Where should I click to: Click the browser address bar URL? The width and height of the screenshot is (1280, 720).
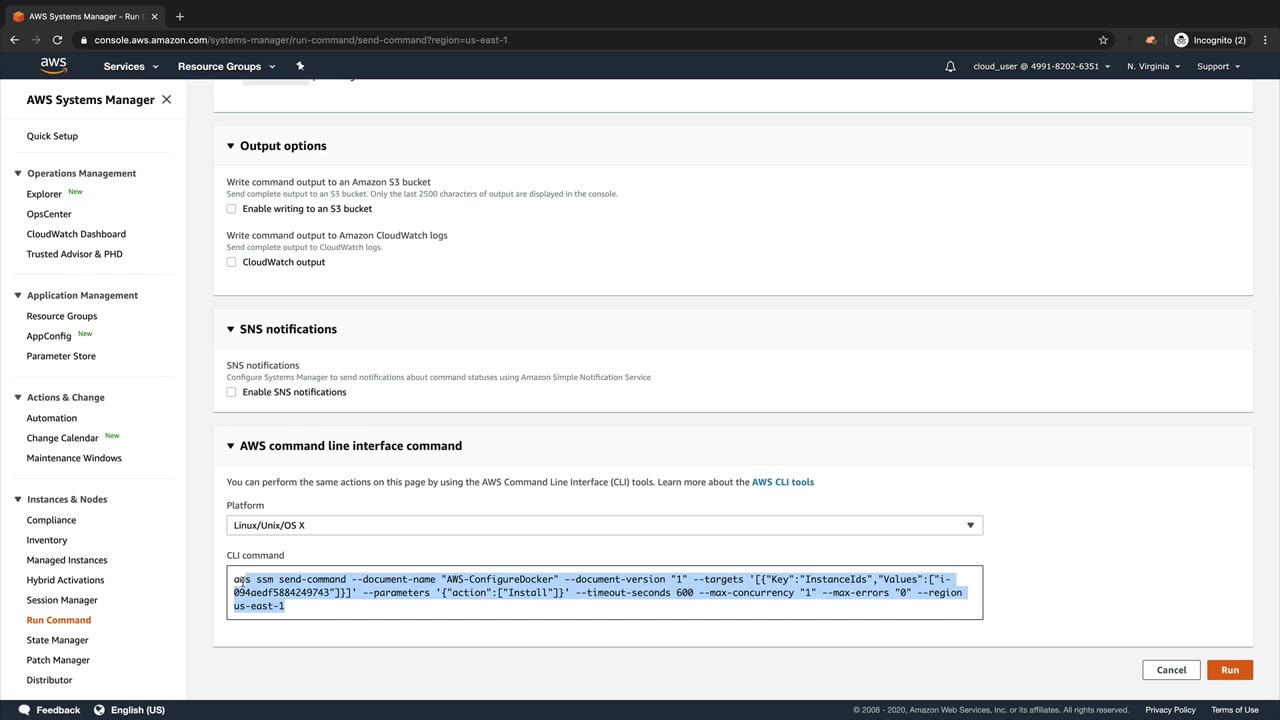point(301,40)
